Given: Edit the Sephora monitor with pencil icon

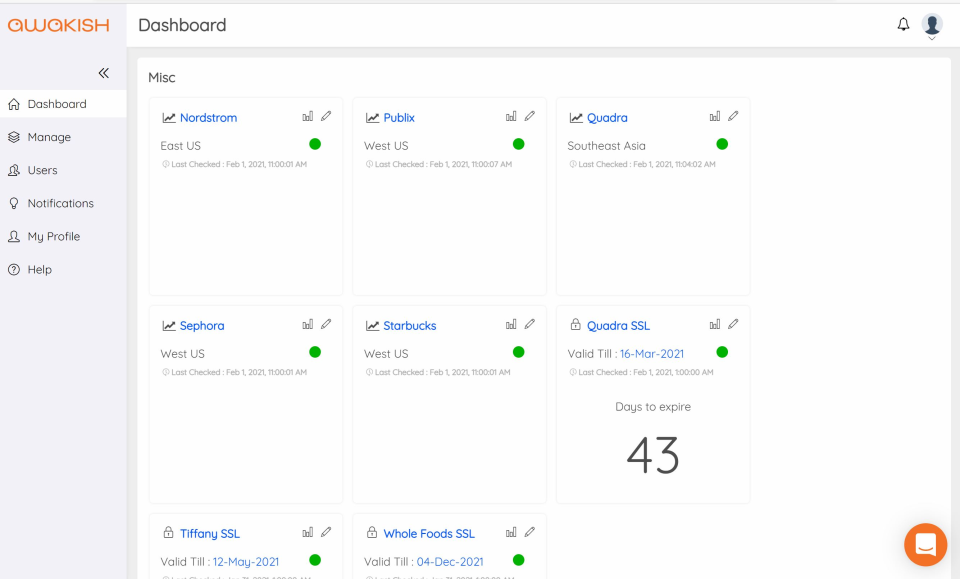Looking at the screenshot, I should tap(326, 324).
